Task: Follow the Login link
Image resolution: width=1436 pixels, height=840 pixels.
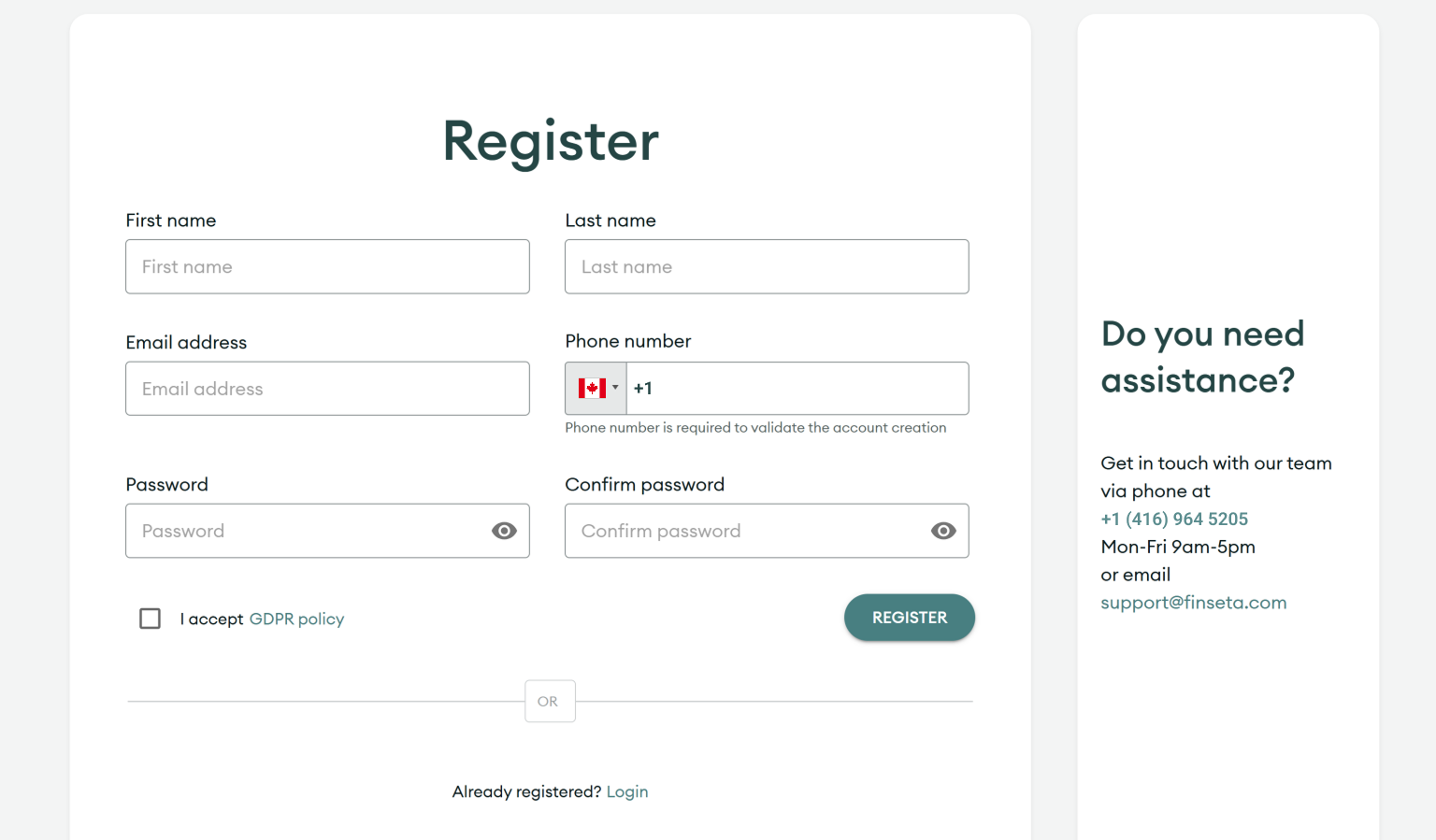Action: 626,791
